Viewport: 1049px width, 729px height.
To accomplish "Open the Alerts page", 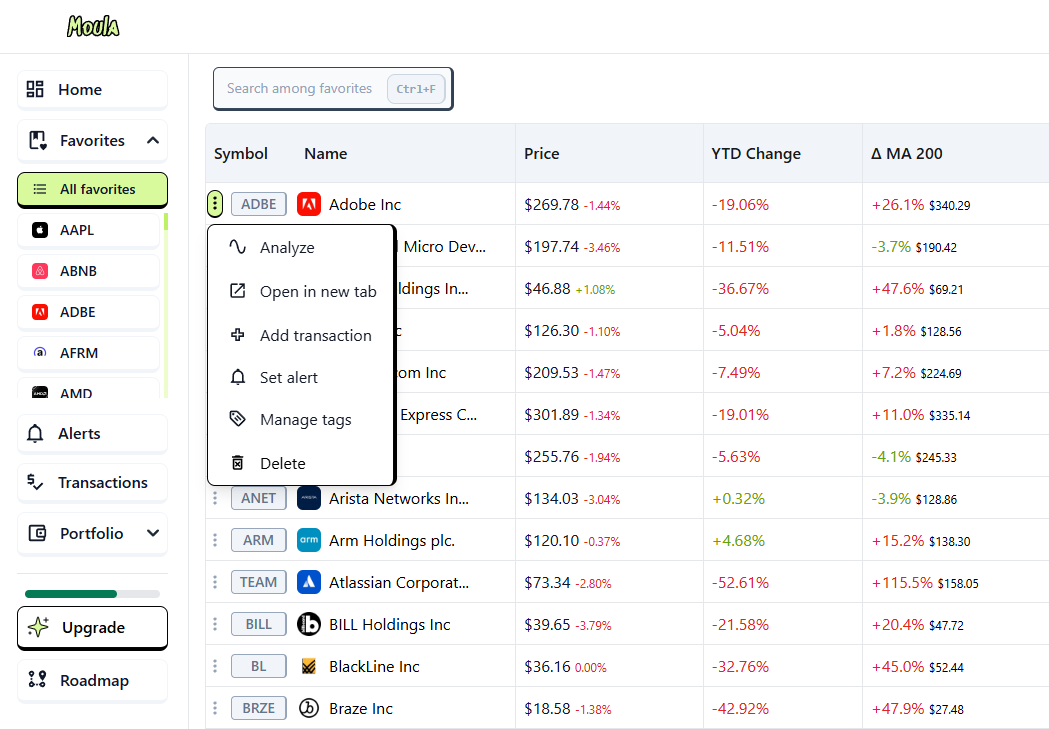I will click(92, 433).
